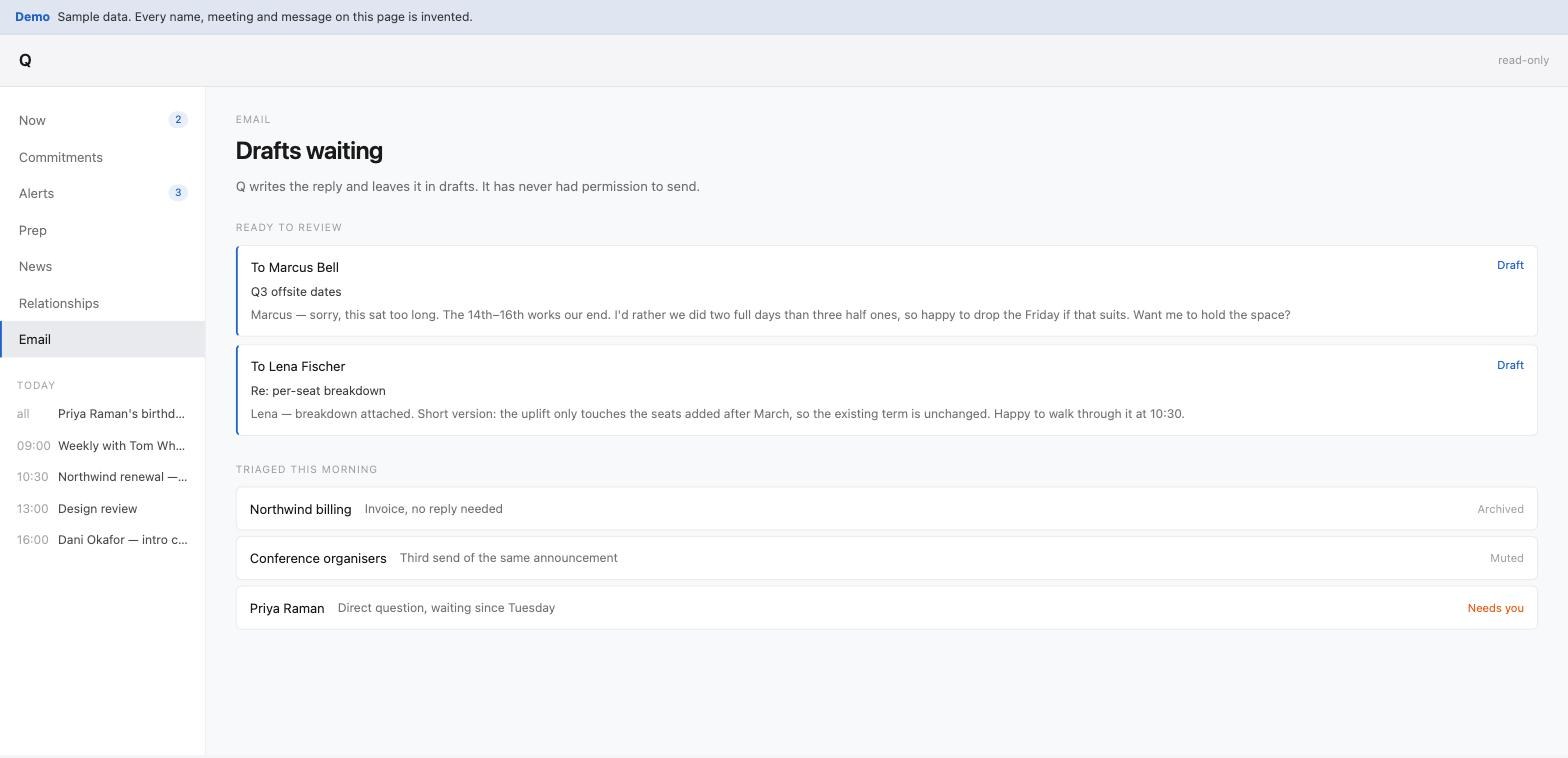Viewport: 1568px width, 758px height.
Task: Open the draft to Lena Fischer
Action: (x=886, y=390)
